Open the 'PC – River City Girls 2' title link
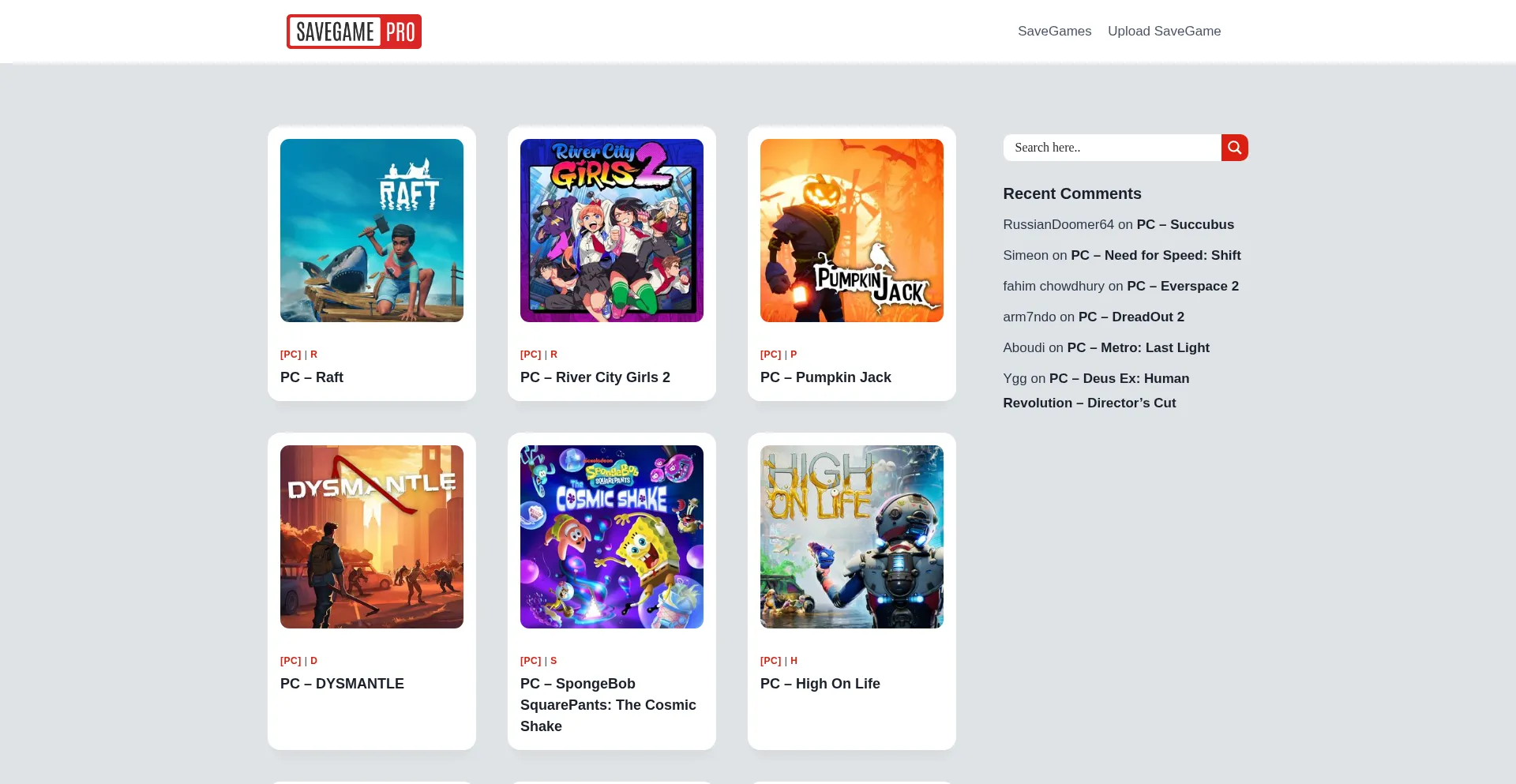Screen dimensions: 1516x784 coord(595,377)
